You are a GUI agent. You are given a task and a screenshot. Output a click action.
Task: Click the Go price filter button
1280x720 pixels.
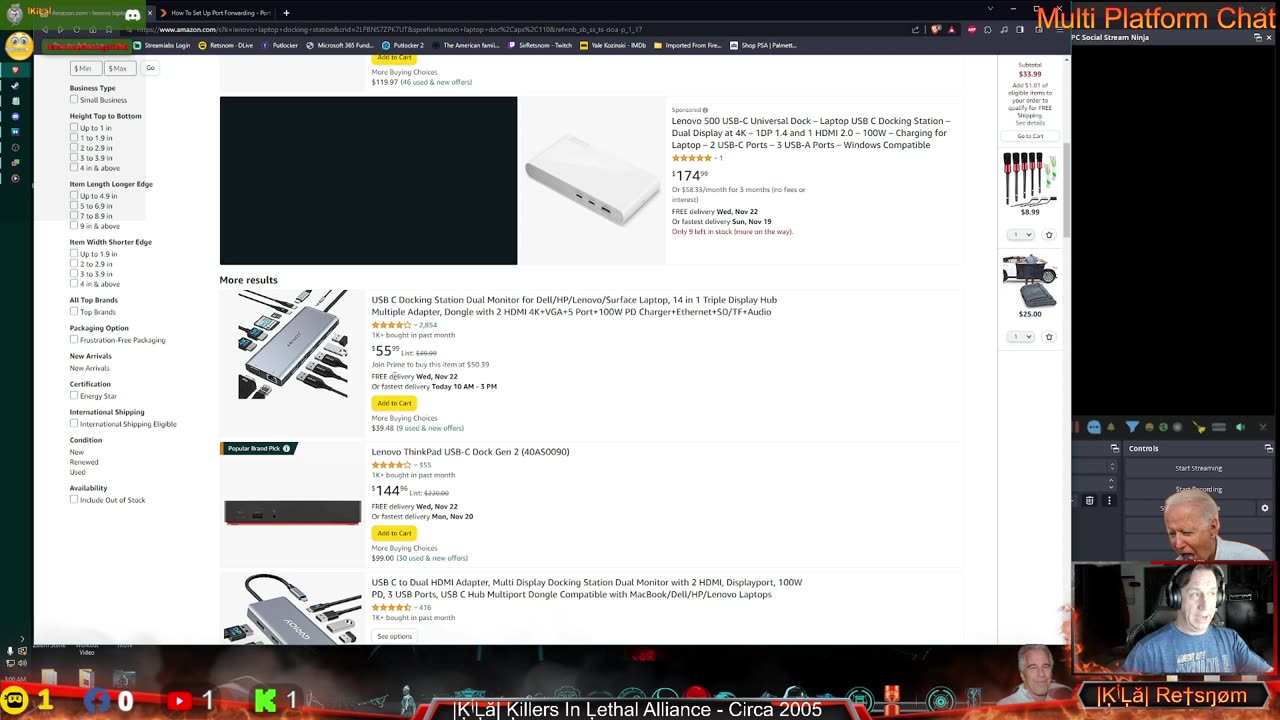150,68
